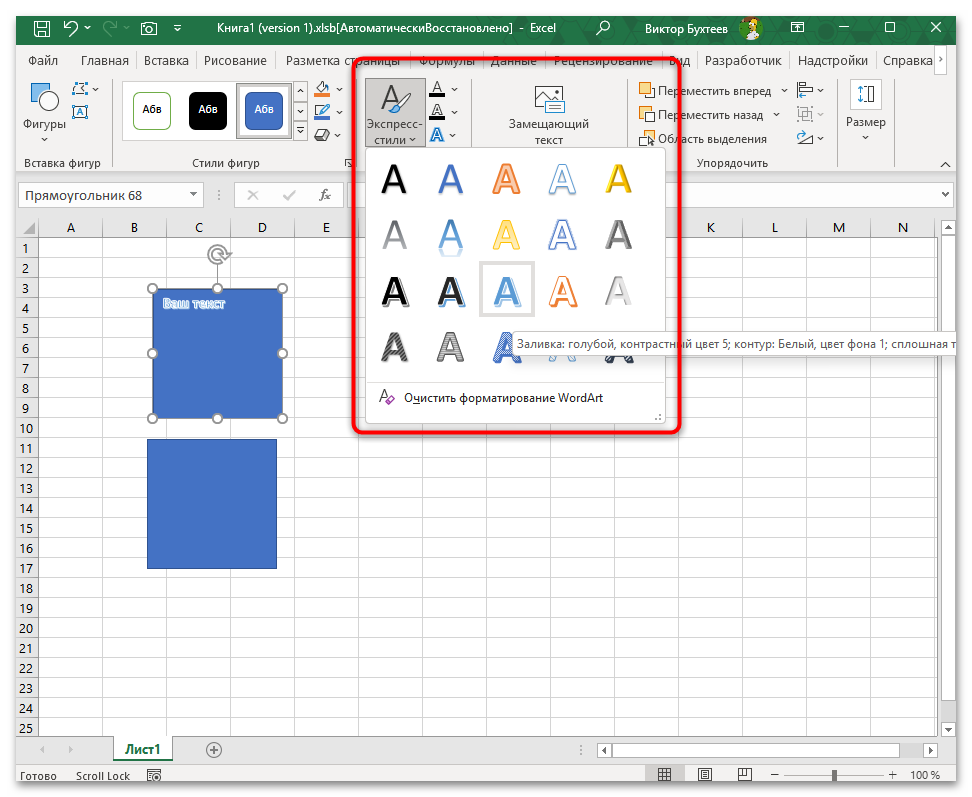Open the Shape Fill dropdown arrow
Viewport: 972px width, 797px height.
coord(340,89)
